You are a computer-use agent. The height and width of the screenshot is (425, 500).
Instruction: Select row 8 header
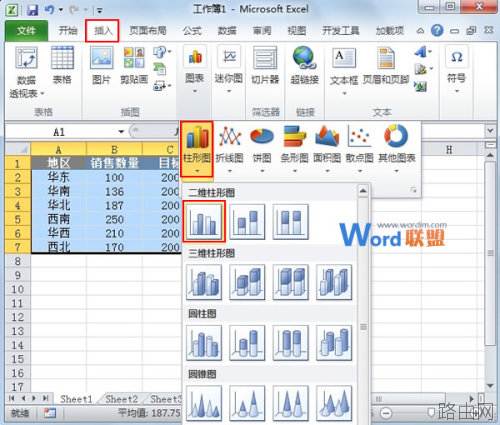tap(18, 261)
